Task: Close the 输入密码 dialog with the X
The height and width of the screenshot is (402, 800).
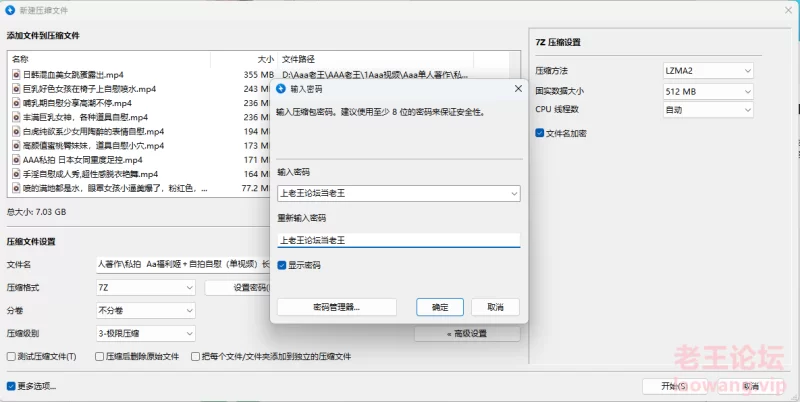Action: pyautogui.click(x=518, y=89)
